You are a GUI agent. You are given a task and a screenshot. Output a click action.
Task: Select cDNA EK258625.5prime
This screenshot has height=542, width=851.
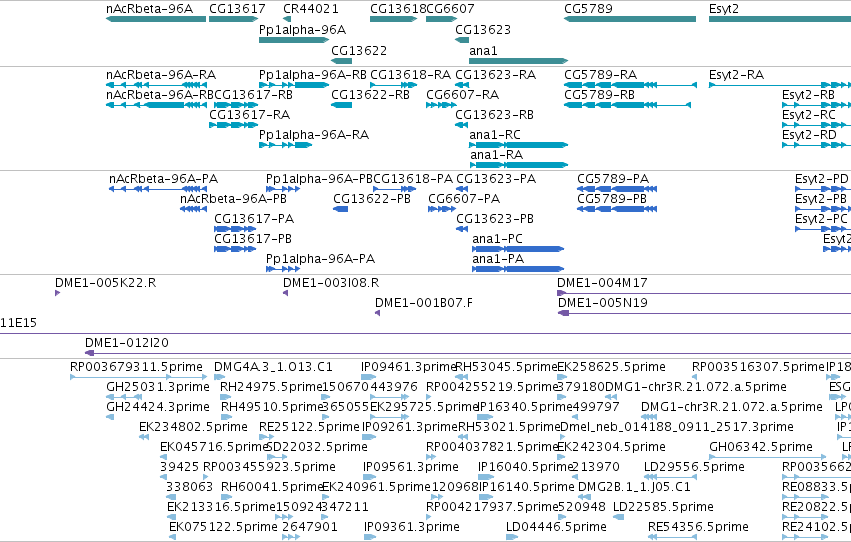(x=562, y=377)
